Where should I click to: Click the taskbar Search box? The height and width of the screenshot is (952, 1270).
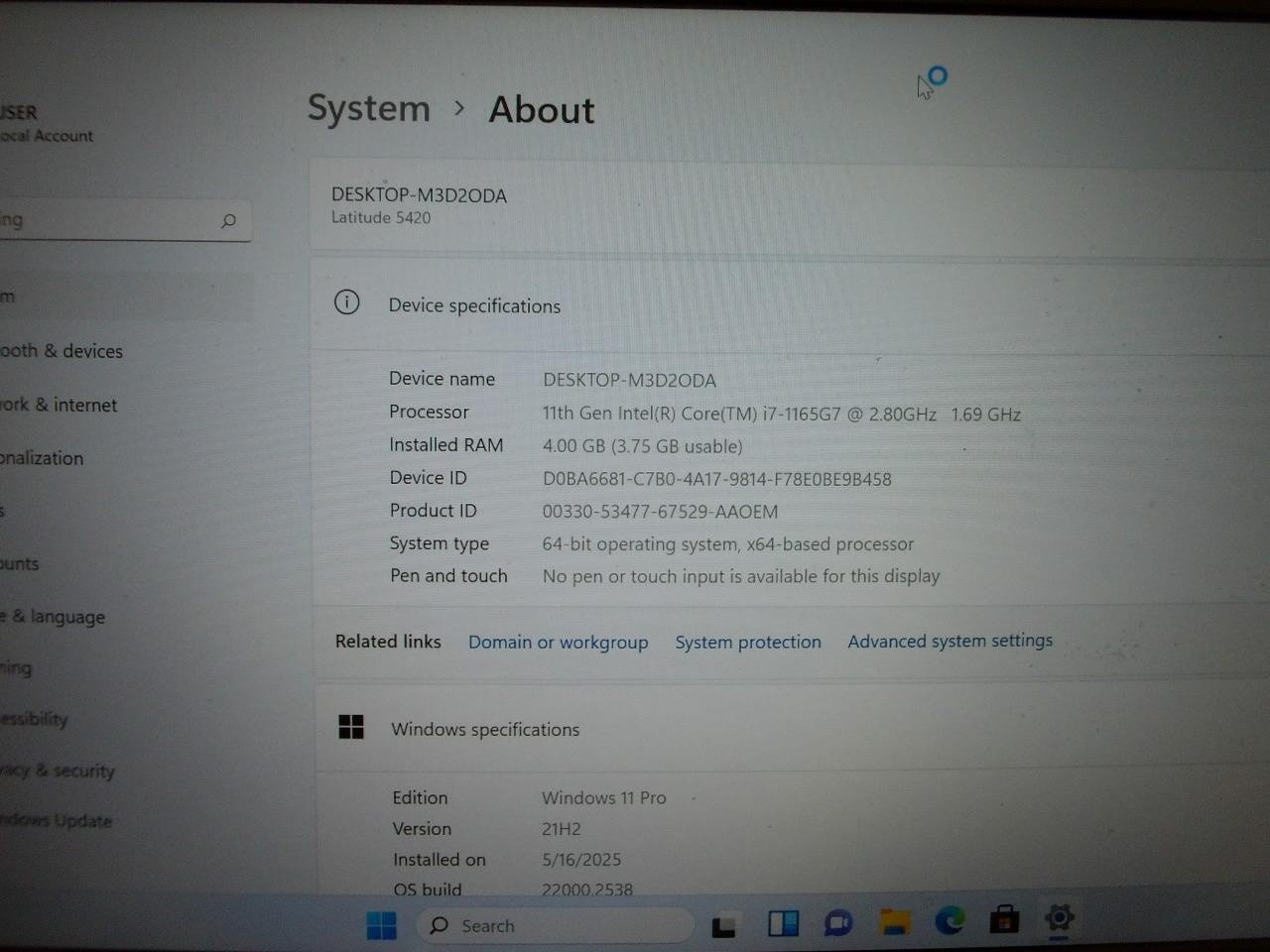(x=558, y=925)
